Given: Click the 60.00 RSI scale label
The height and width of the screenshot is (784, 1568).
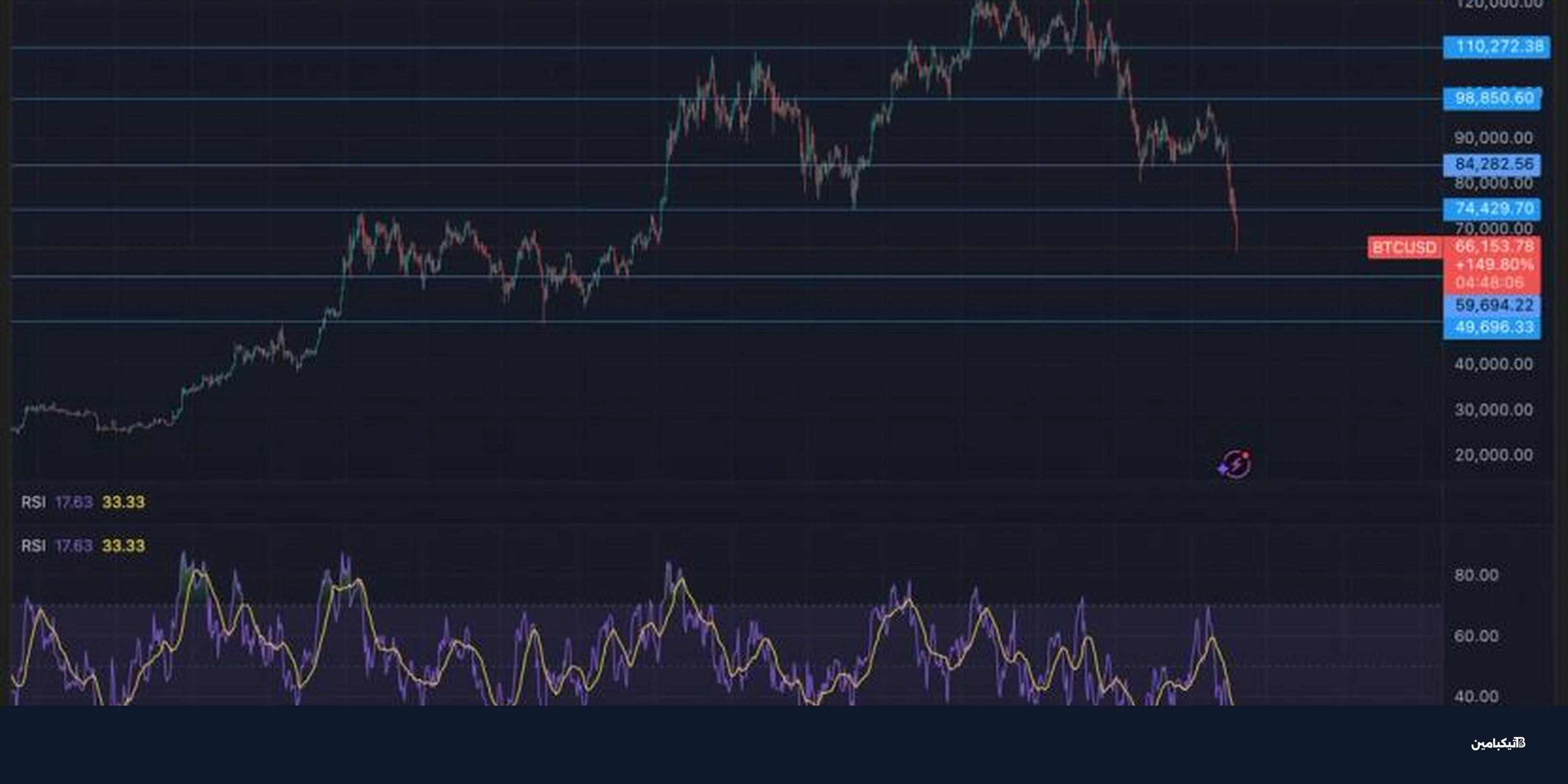Looking at the screenshot, I should 1476,636.
